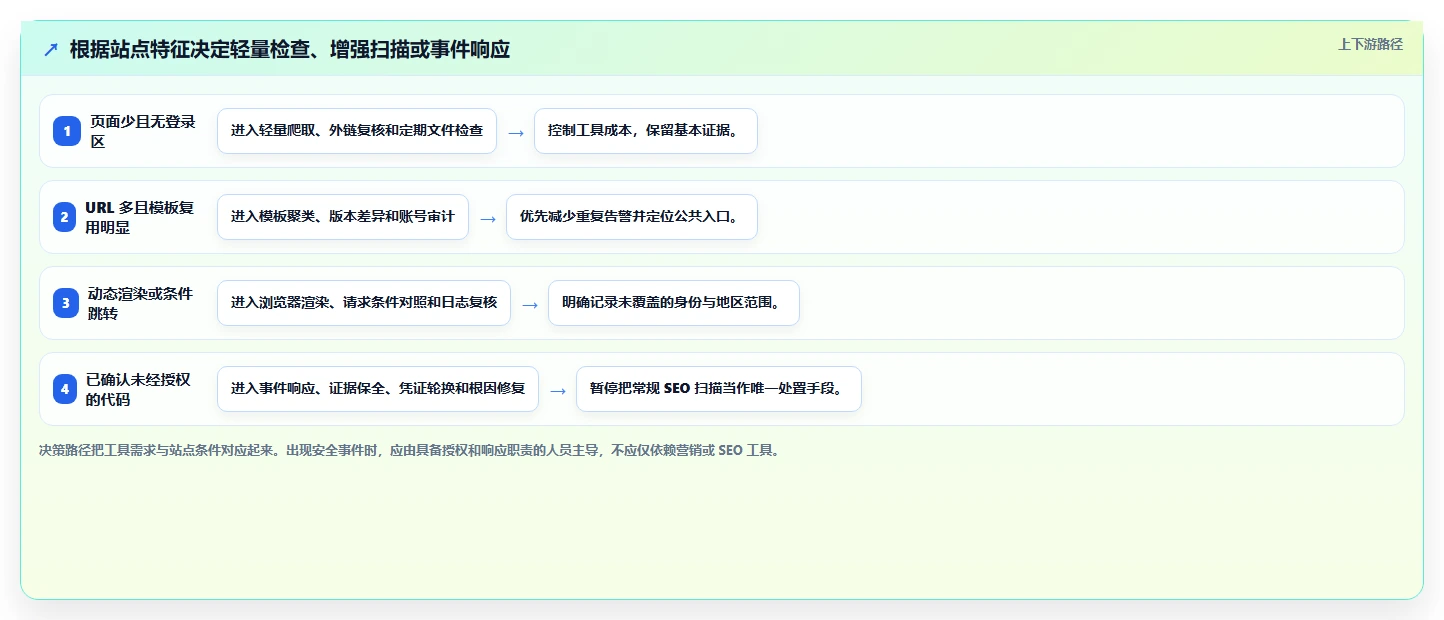Image resolution: width=1444 pixels, height=620 pixels.
Task: Click the footnote text starting with 决策路径把工具需求
Action: point(409,450)
